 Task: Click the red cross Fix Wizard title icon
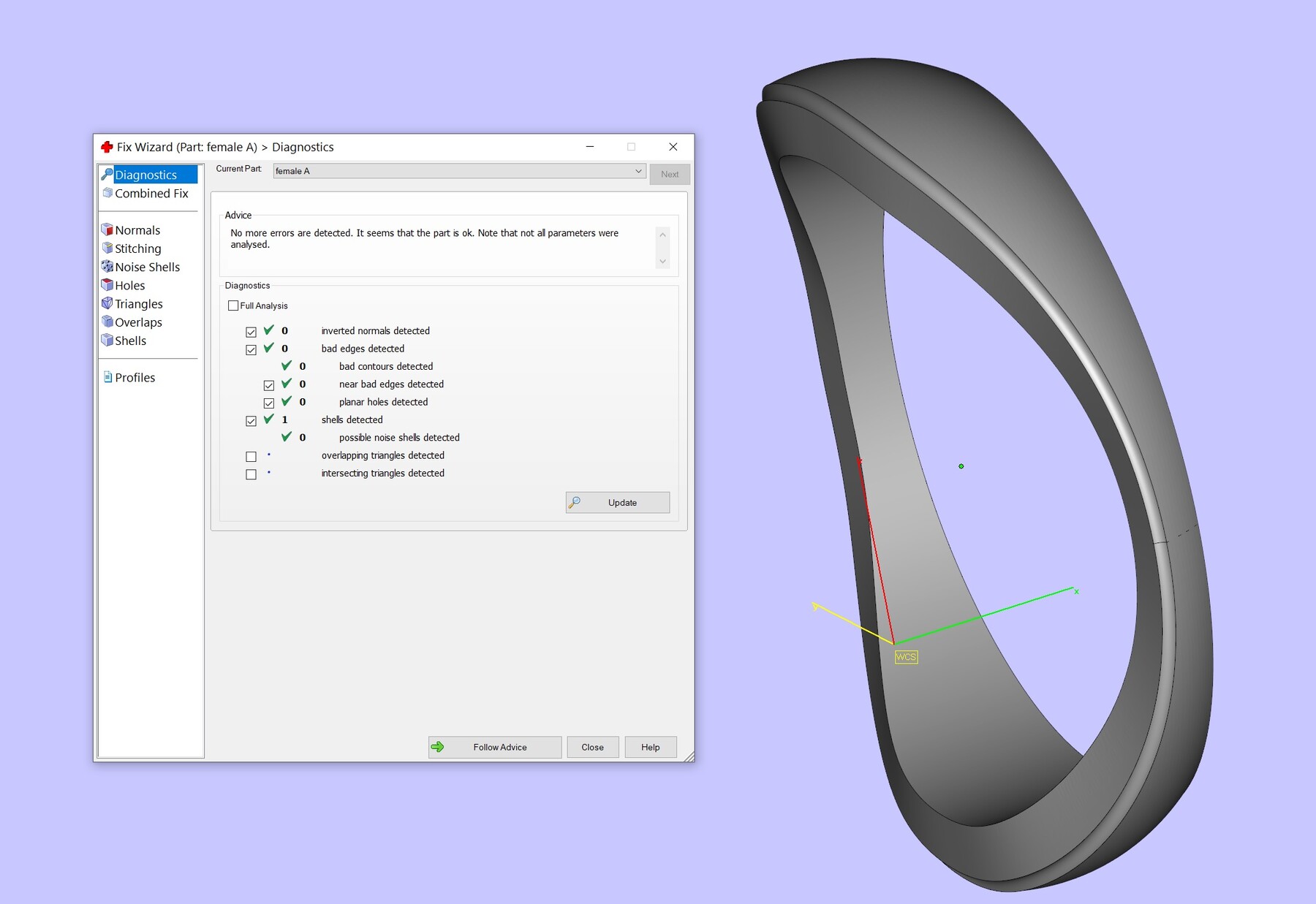click(x=107, y=147)
